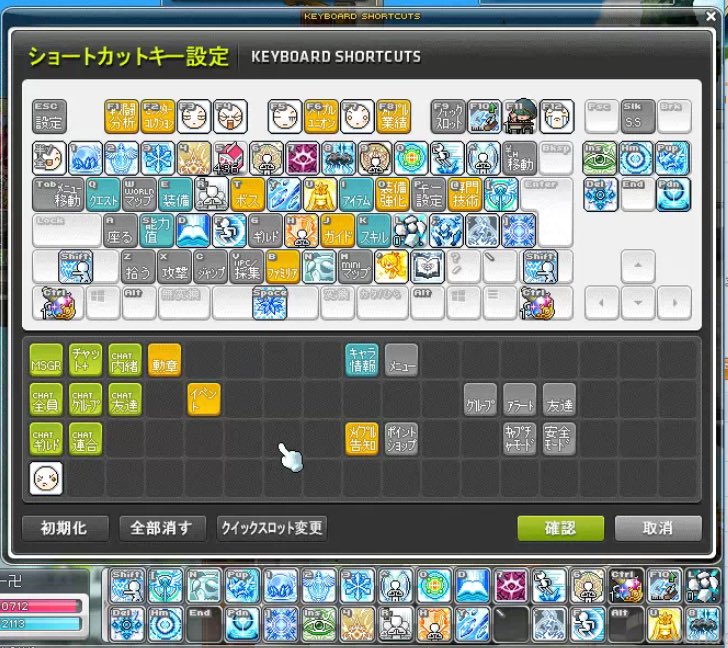Viewport: 728px width, 648px height.
Task: Click the A 座る key
Action: (x=121, y=230)
